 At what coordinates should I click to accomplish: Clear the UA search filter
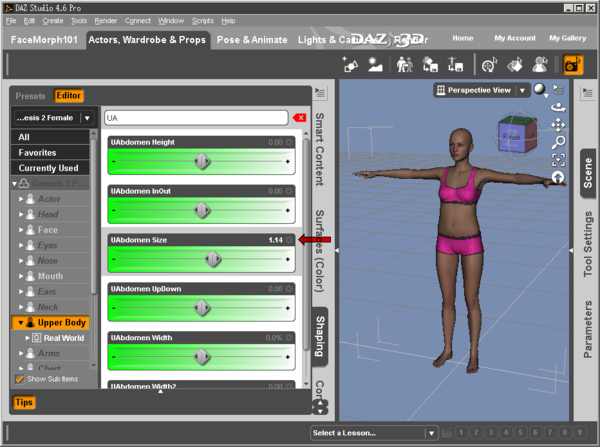click(300, 118)
